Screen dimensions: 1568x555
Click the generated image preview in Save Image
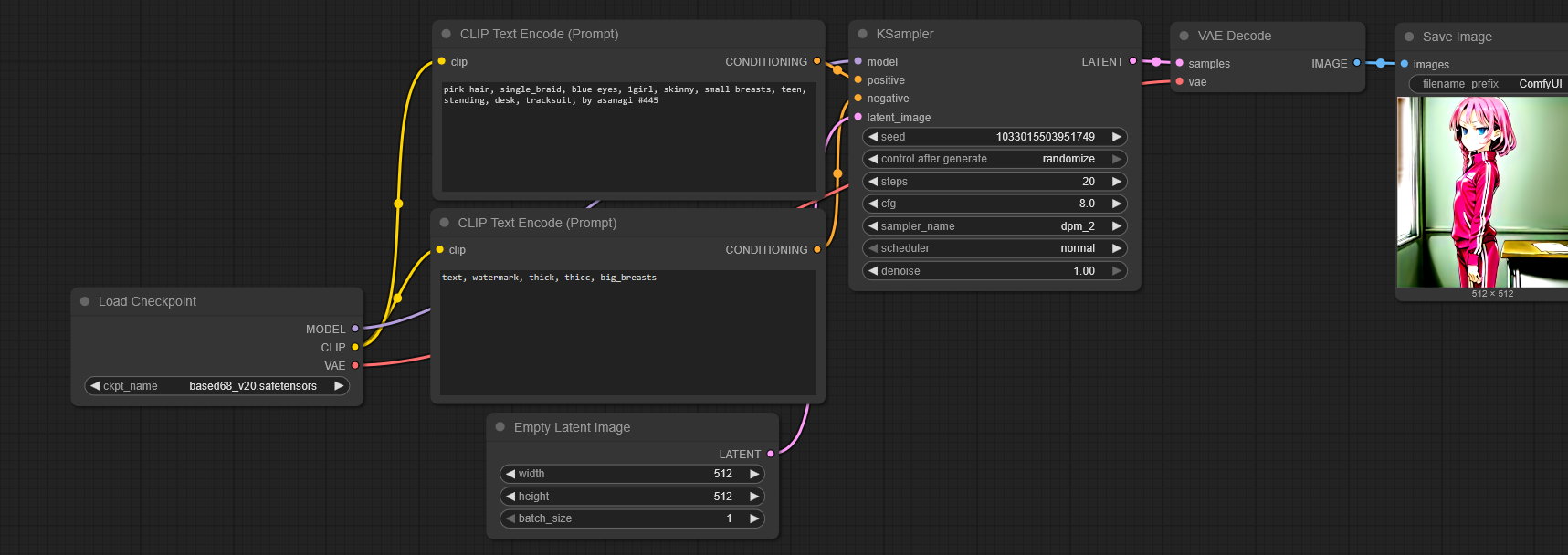pyautogui.click(x=1482, y=192)
